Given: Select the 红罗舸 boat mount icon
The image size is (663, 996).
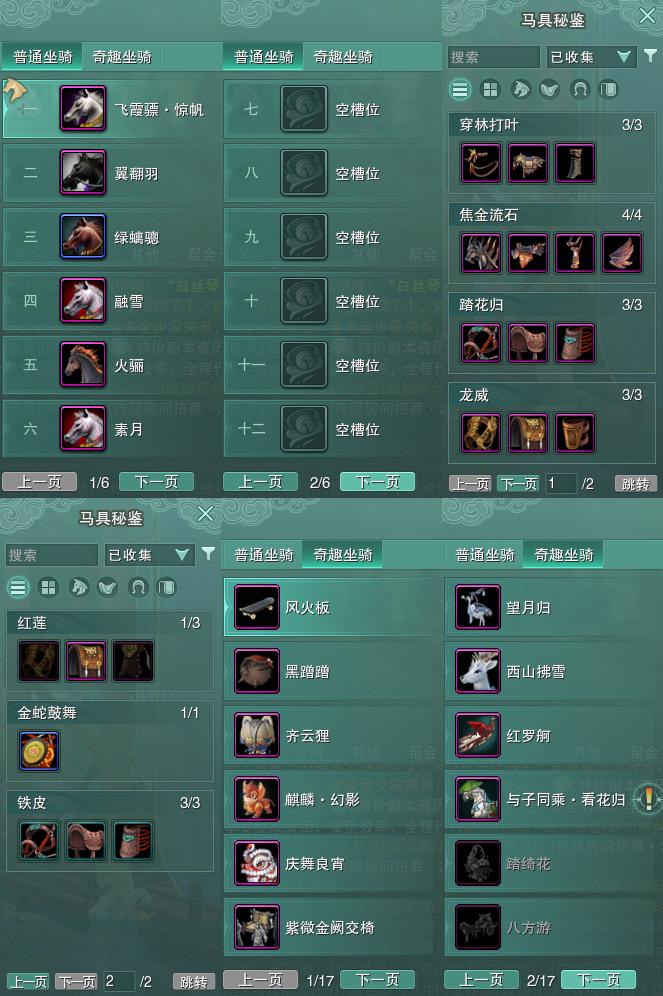Looking at the screenshot, I should click(478, 735).
